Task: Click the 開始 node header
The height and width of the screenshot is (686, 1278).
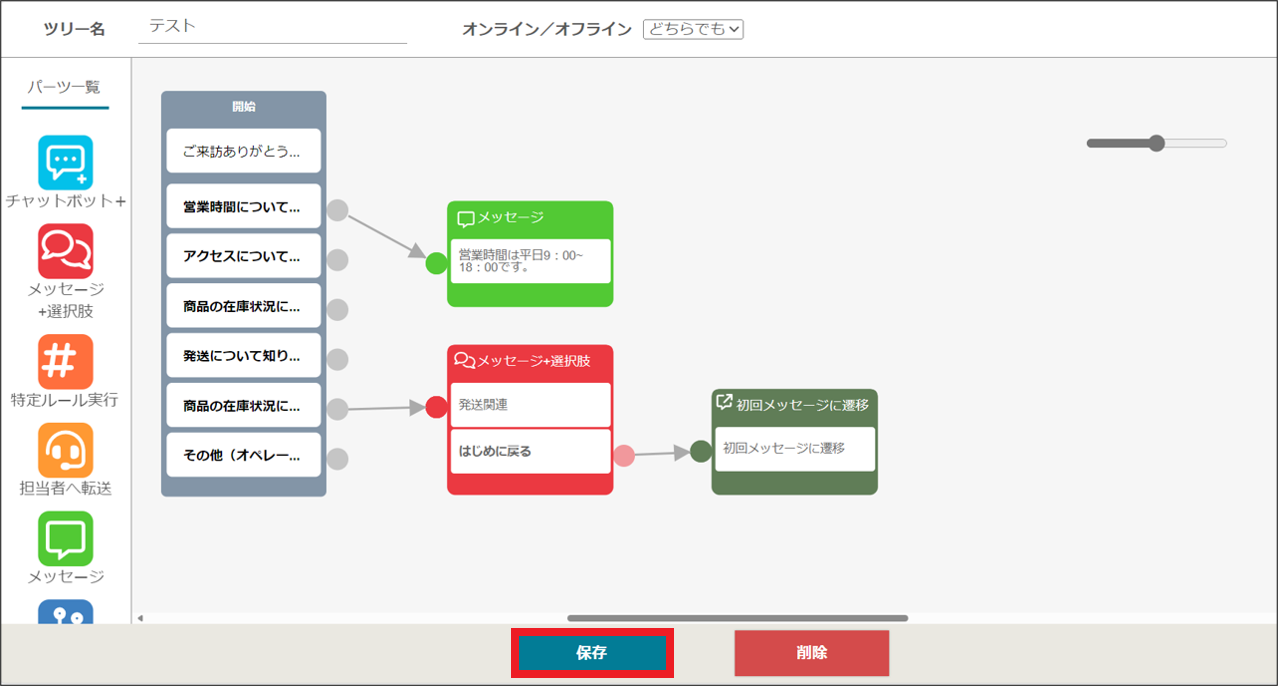Action: pos(244,107)
